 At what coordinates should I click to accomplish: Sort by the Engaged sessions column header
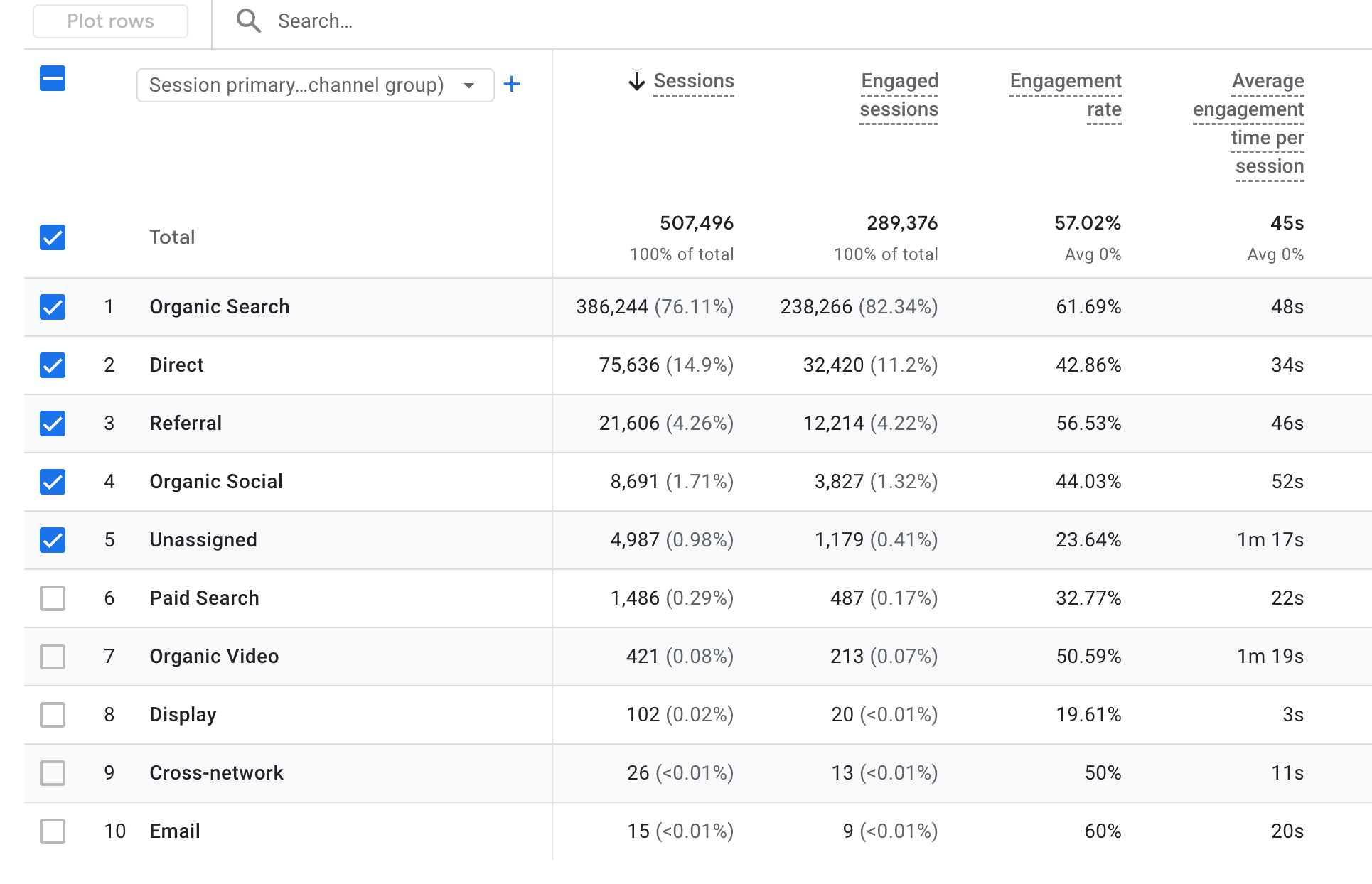tap(899, 95)
